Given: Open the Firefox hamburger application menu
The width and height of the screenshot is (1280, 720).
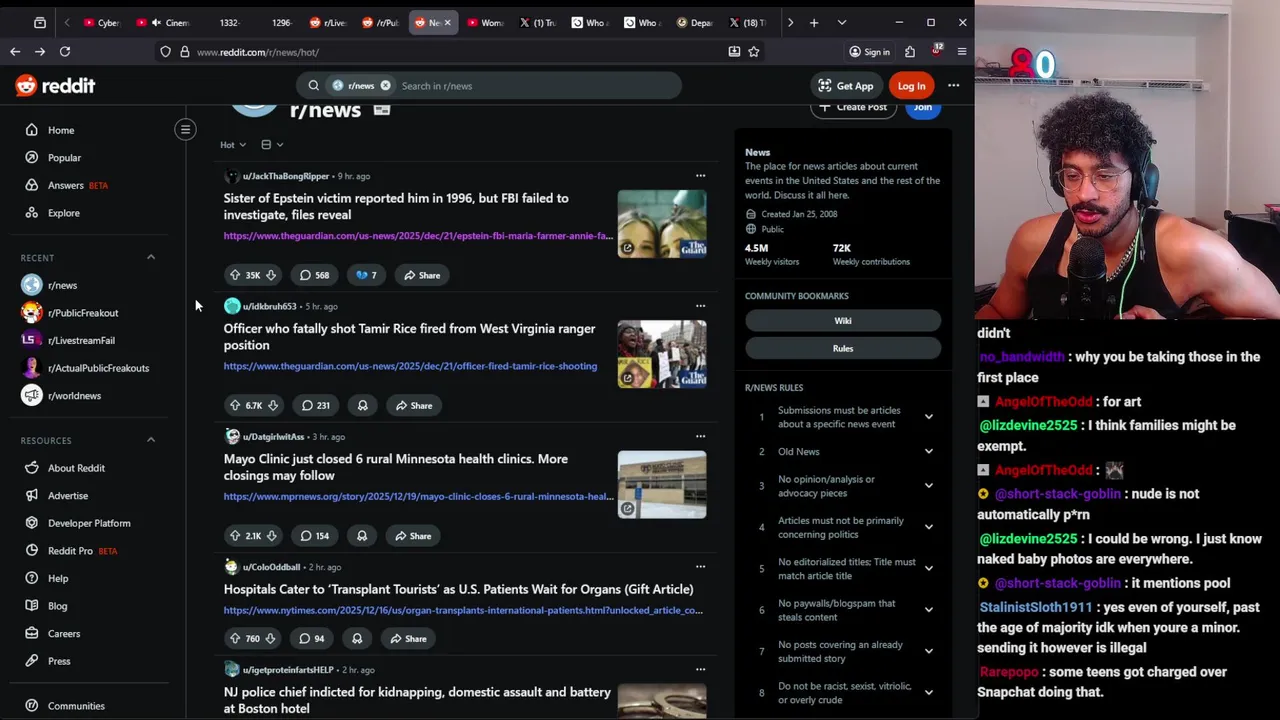Looking at the screenshot, I should click(961, 52).
